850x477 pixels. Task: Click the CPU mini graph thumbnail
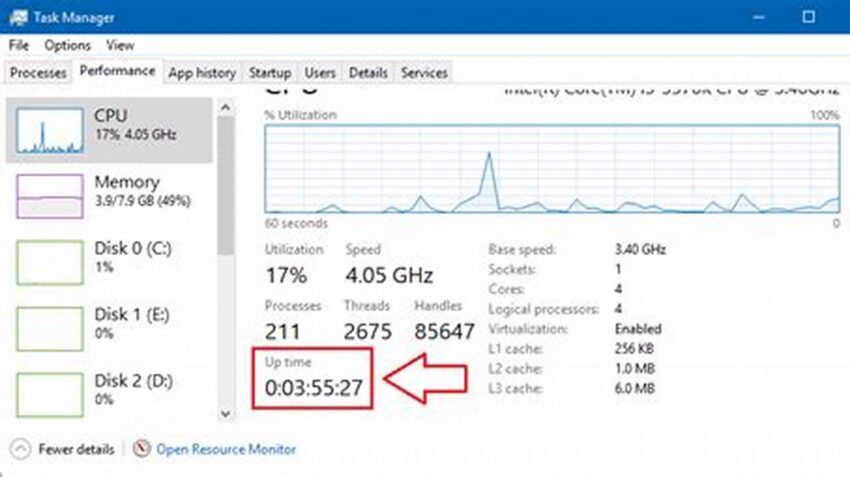pyautogui.click(x=50, y=130)
